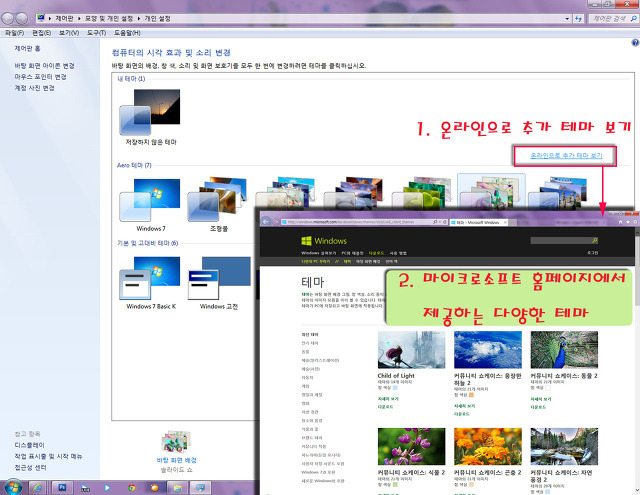Open the peacock 동물 2 theme image
Screen dimensions: 640x495
tap(564, 350)
